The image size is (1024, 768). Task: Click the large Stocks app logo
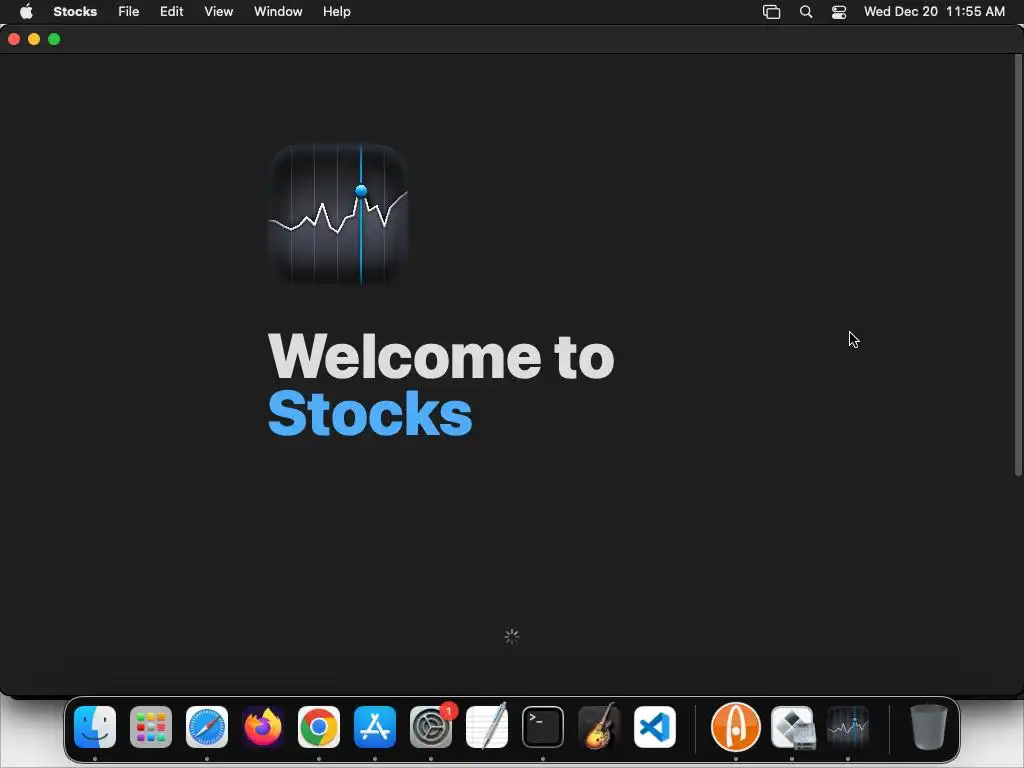[x=338, y=214]
